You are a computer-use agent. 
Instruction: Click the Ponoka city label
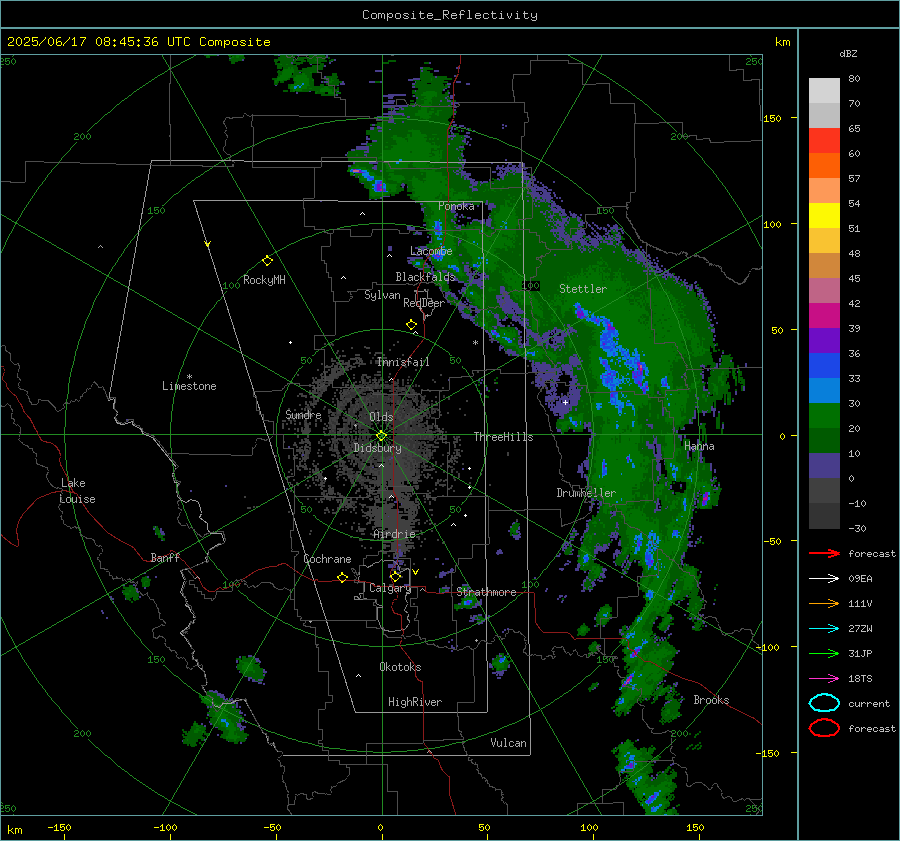(456, 206)
